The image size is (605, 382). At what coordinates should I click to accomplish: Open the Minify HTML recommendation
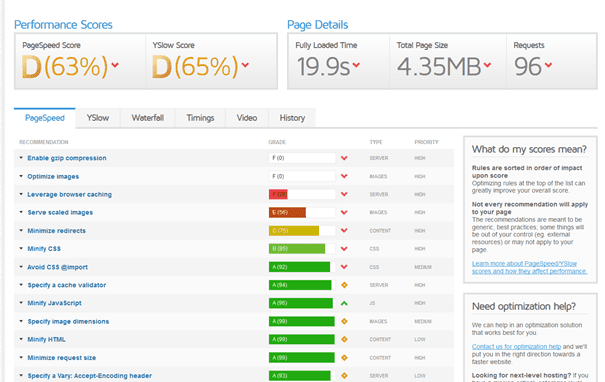click(x=46, y=340)
